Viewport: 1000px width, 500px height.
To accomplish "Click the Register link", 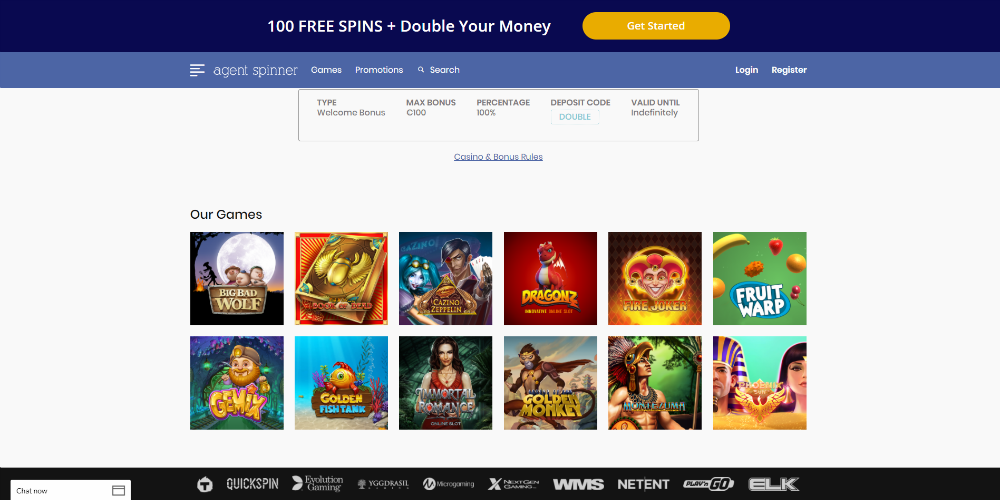I will coord(789,70).
